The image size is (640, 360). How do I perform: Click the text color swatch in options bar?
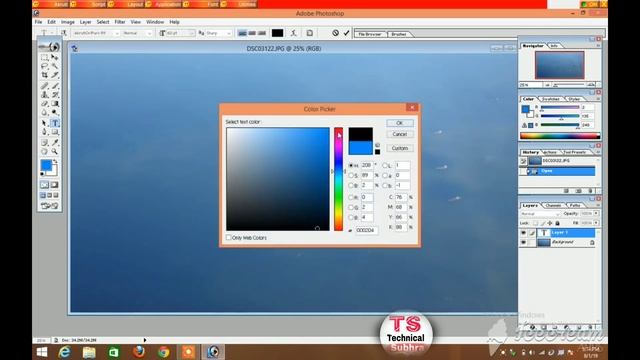[x=278, y=33]
